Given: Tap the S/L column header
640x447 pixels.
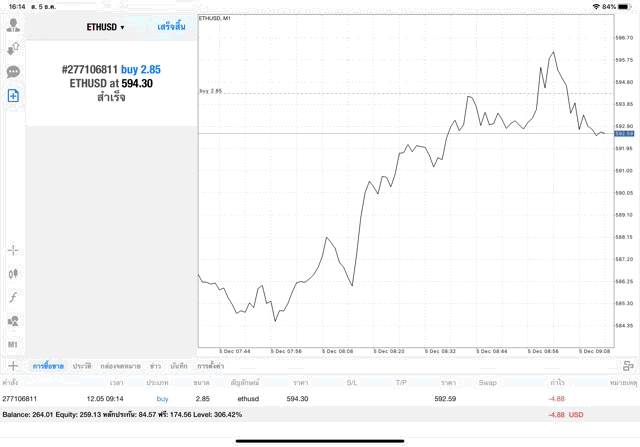Looking at the screenshot, I should (352, 383).
